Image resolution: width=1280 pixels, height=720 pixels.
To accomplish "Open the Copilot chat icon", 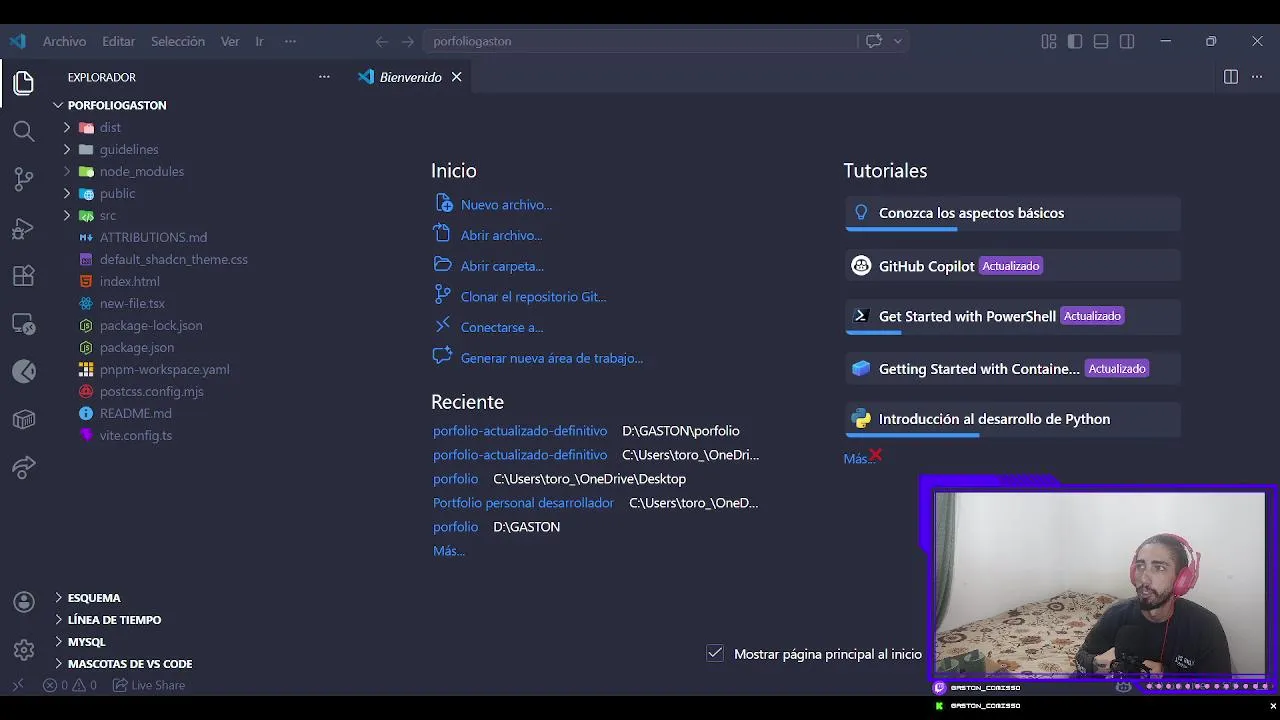I will [874, 41].
